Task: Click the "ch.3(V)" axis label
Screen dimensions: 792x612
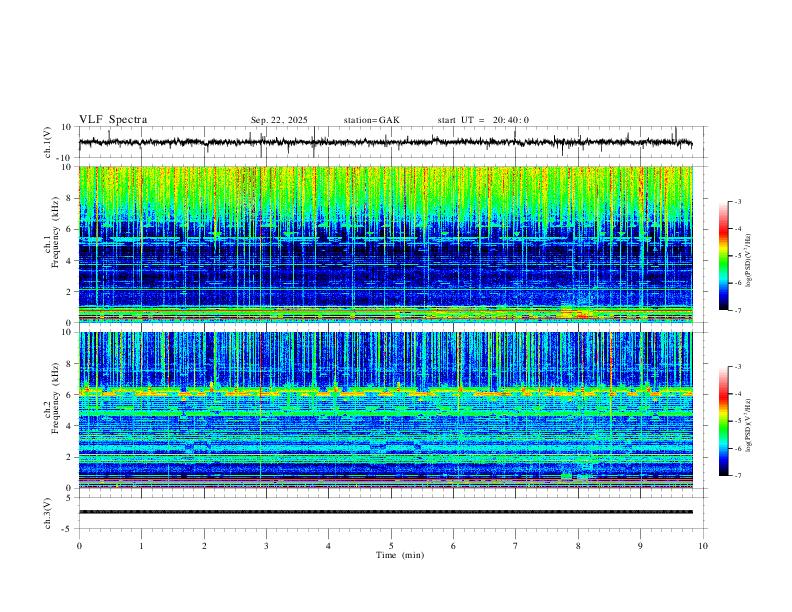Action: (x=48, y=513)
